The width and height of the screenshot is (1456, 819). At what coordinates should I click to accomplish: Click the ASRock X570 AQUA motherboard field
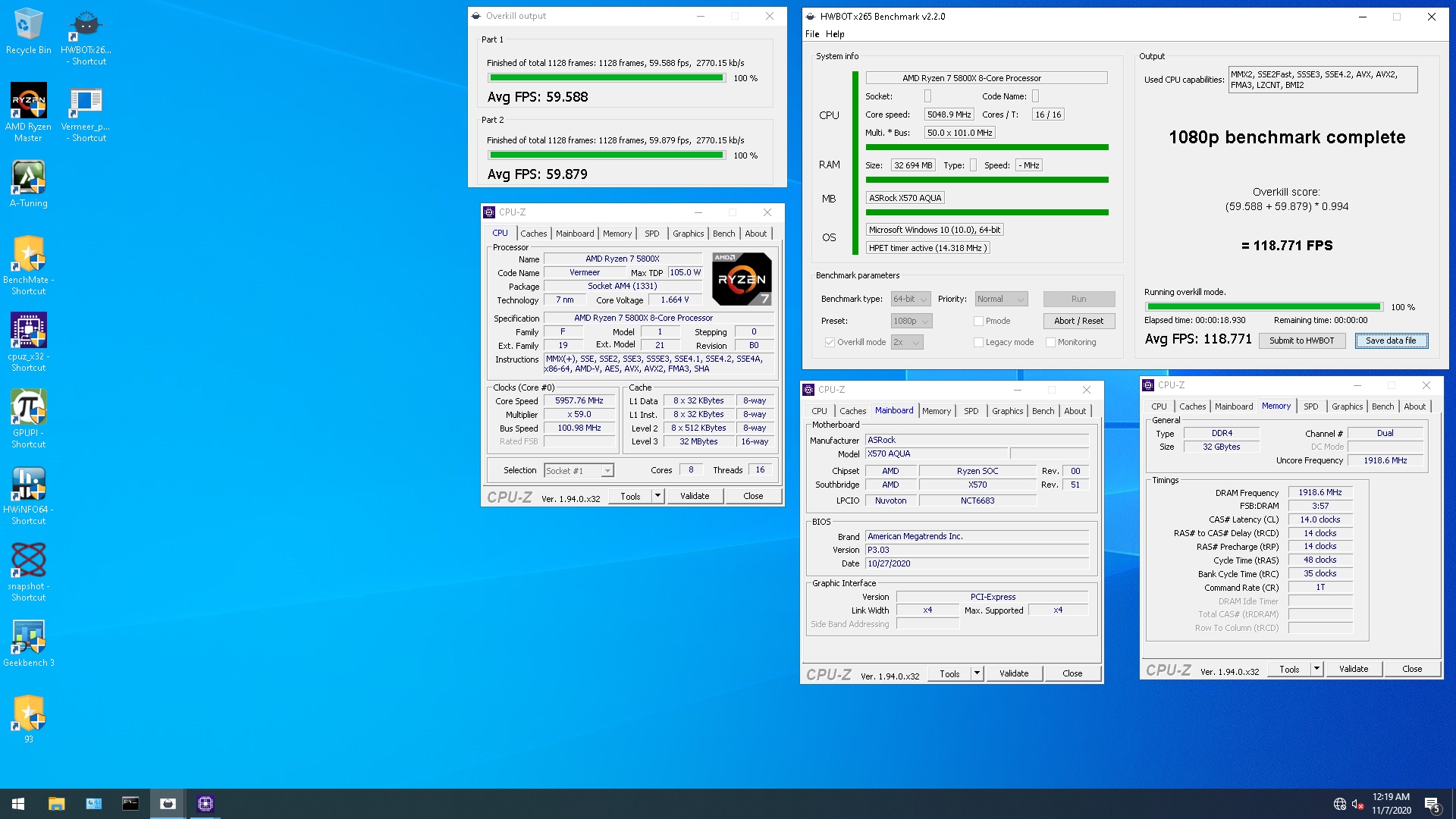[905, 198]
